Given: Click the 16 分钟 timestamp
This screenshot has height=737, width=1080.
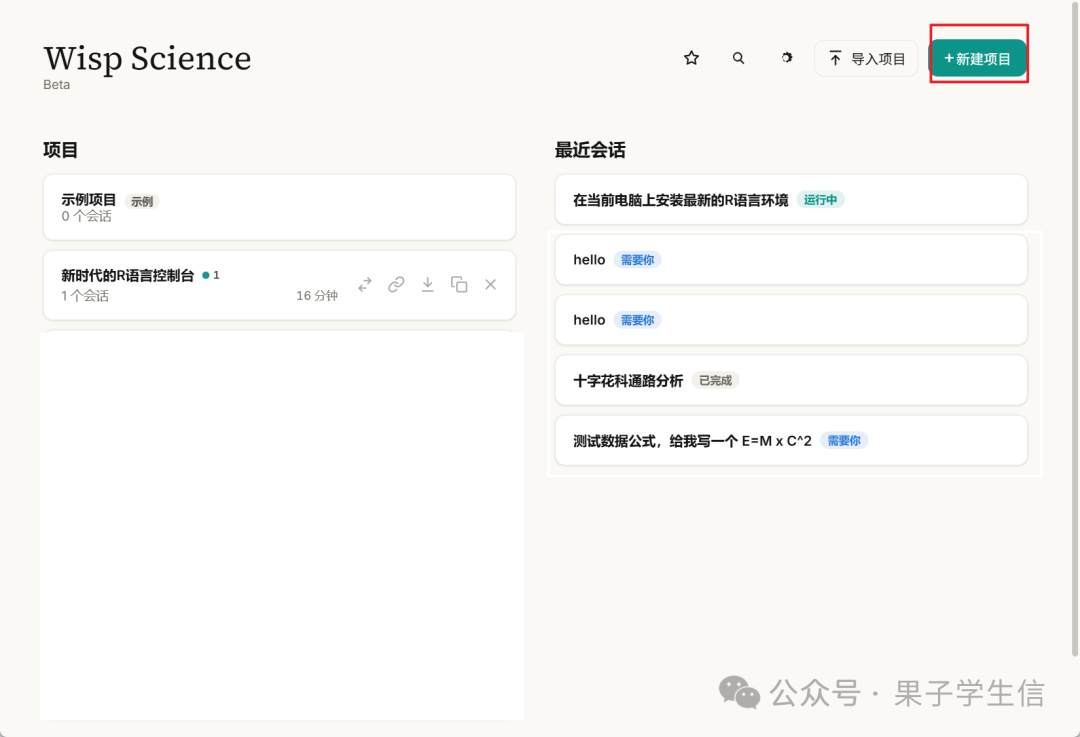Looking at the screenshot, I should tap(317, 295).
